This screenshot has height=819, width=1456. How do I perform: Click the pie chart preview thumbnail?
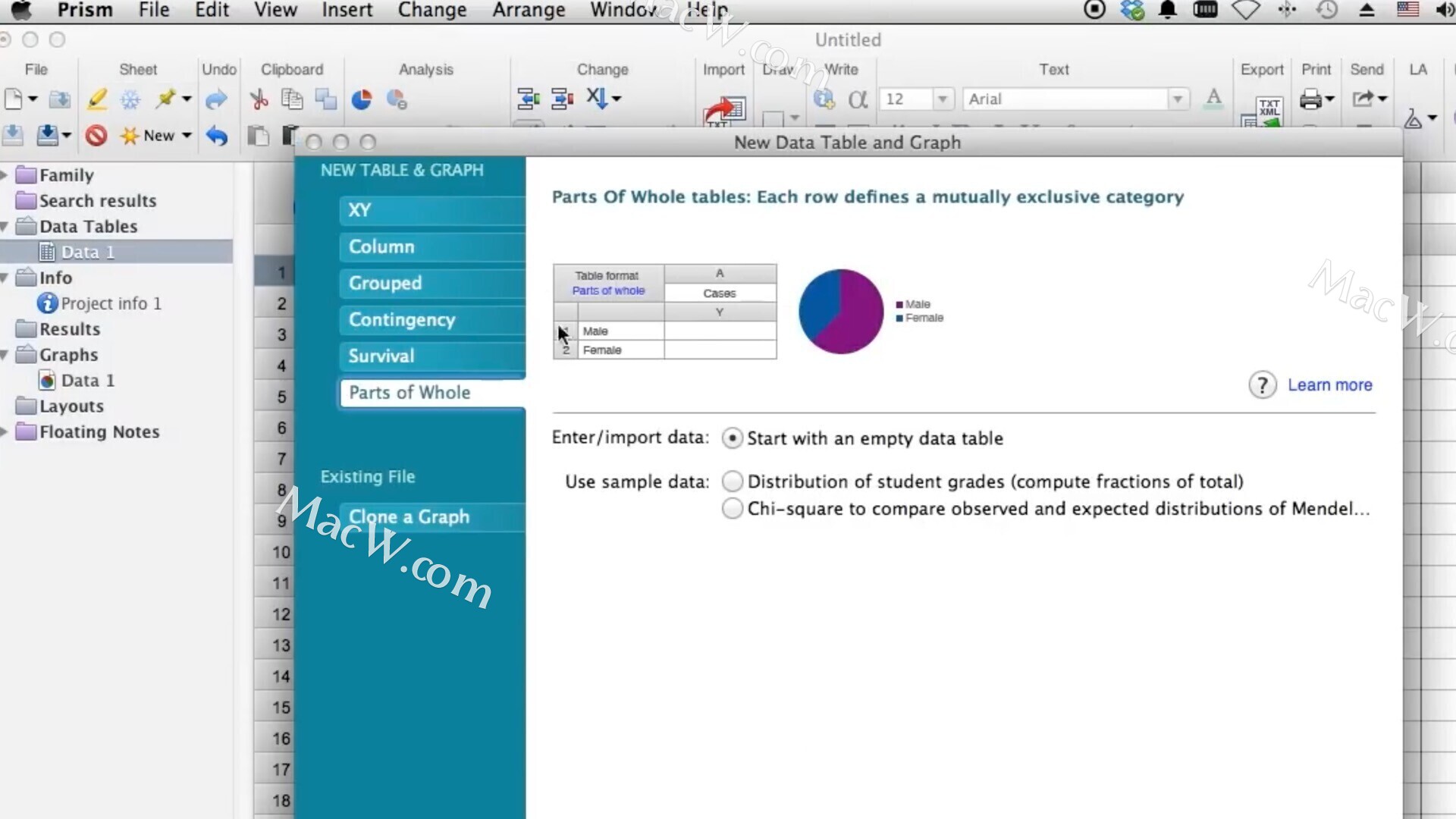(x=840, y=311)
